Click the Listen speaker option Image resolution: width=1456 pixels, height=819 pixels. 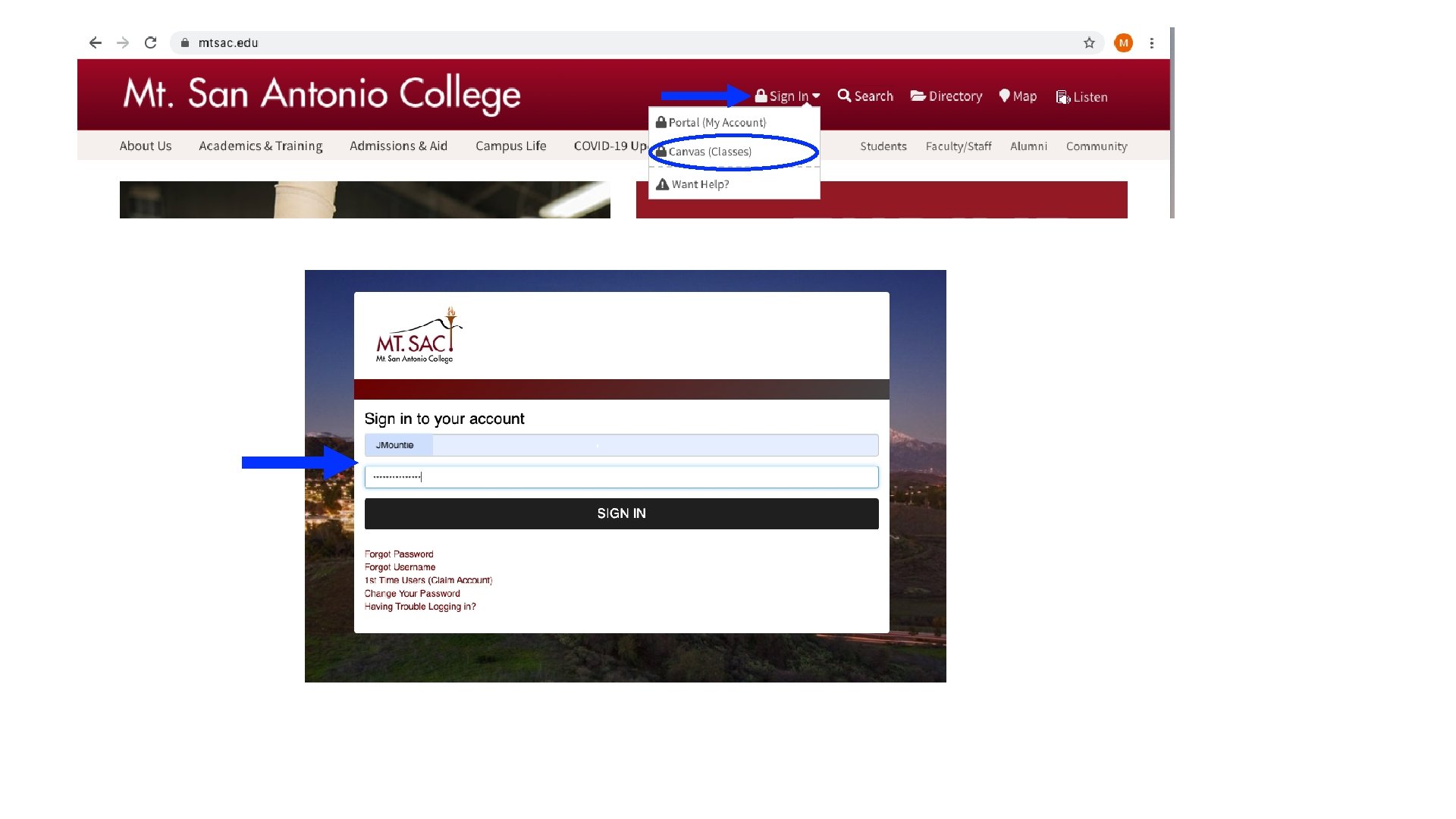coord(1082,97)
